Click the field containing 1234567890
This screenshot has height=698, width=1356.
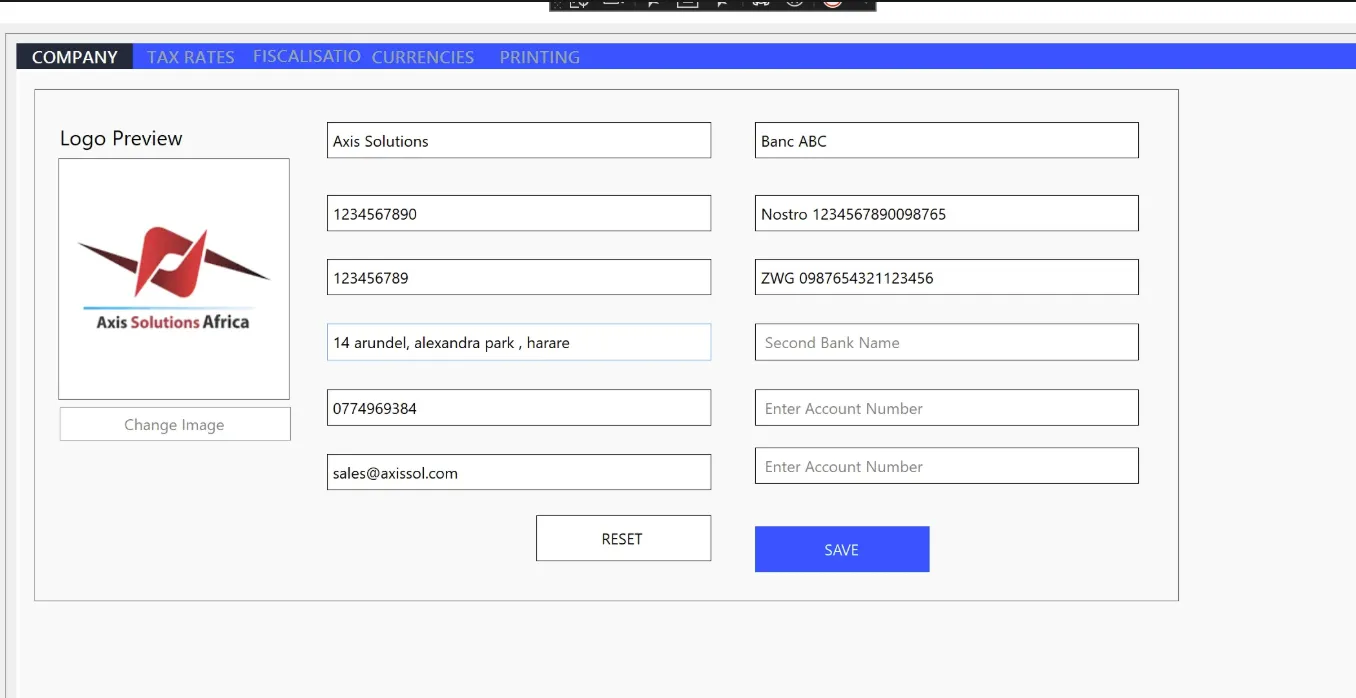point(519,213)
